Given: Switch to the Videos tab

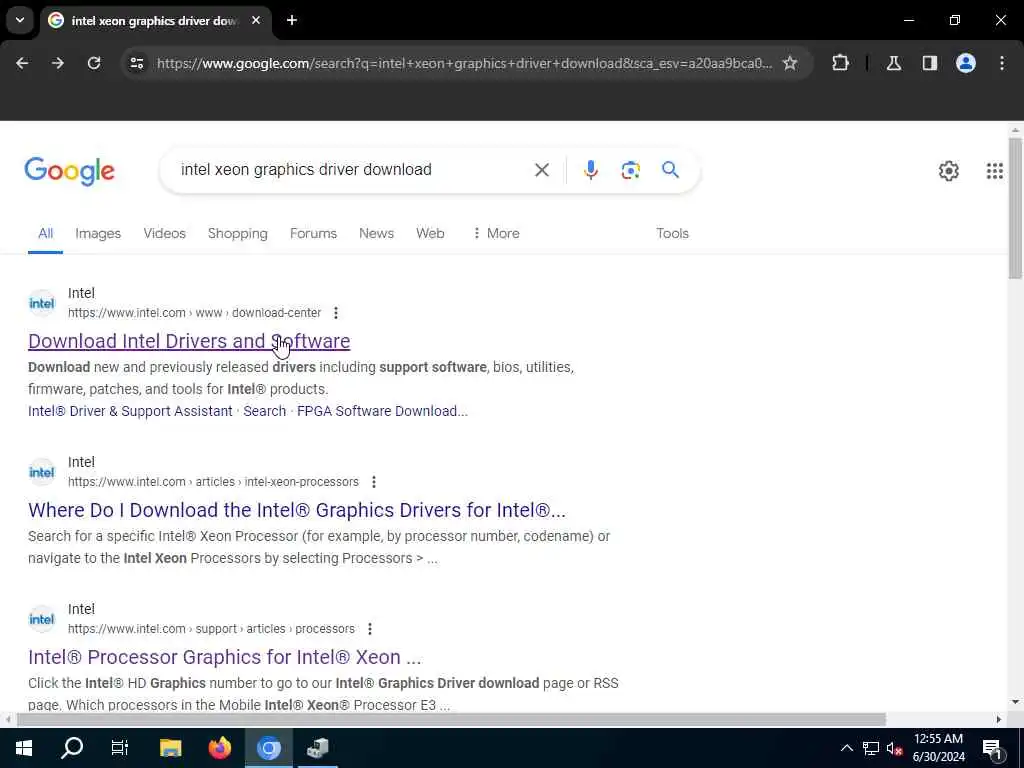Looking at the screenshot, I should (x=165, y=233).
